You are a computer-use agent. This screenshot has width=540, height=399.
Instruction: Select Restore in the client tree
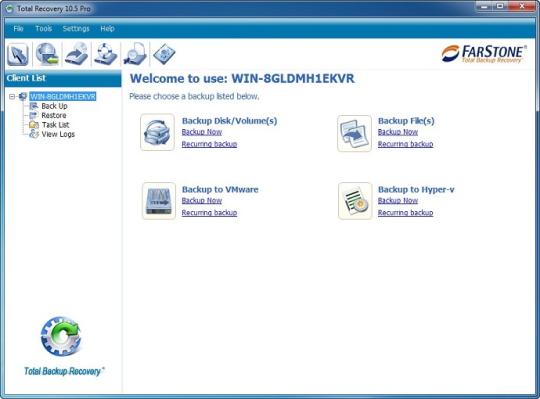[x=54, y=115]
